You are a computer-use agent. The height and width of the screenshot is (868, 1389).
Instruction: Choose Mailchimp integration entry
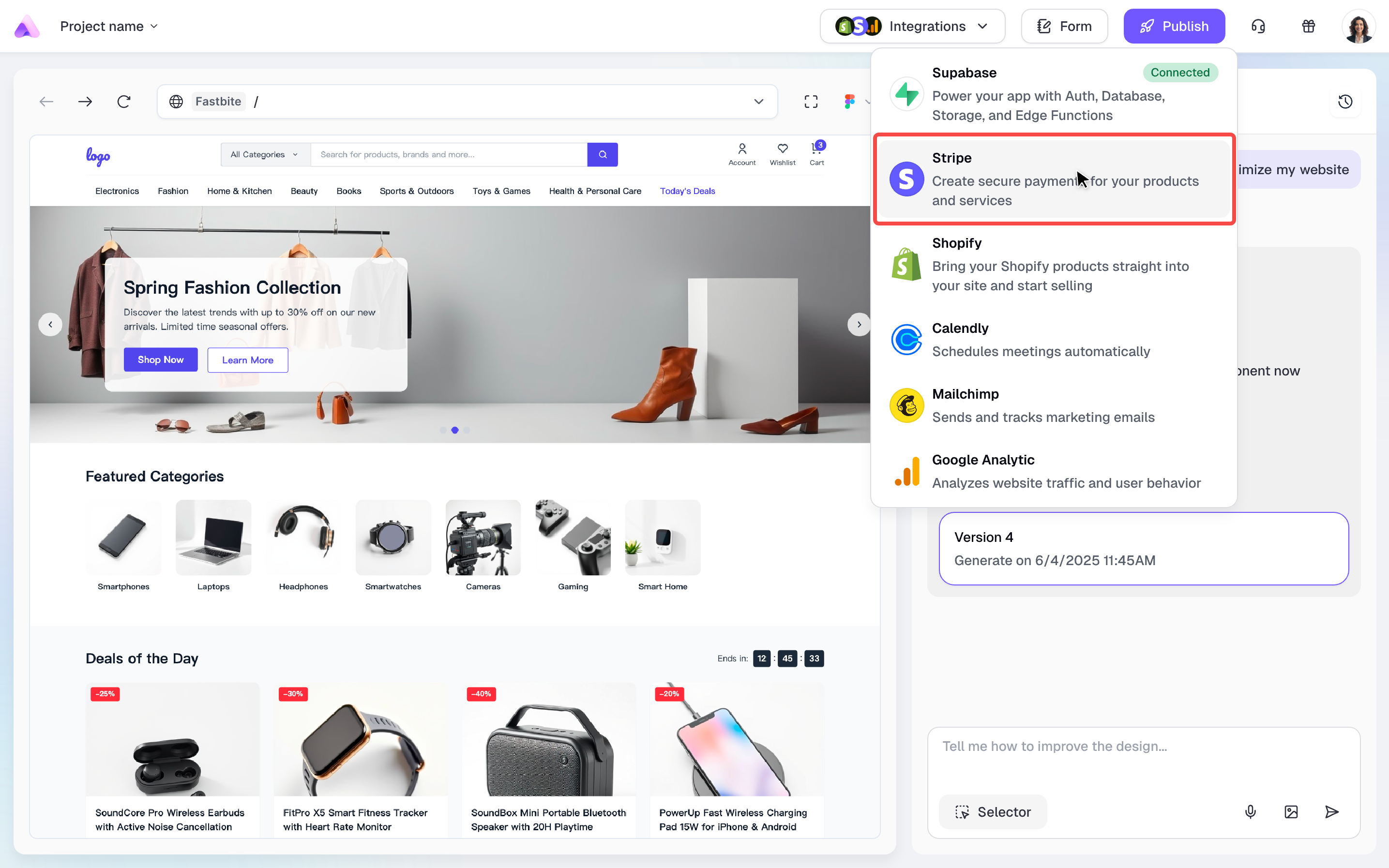click(1054, 405)
